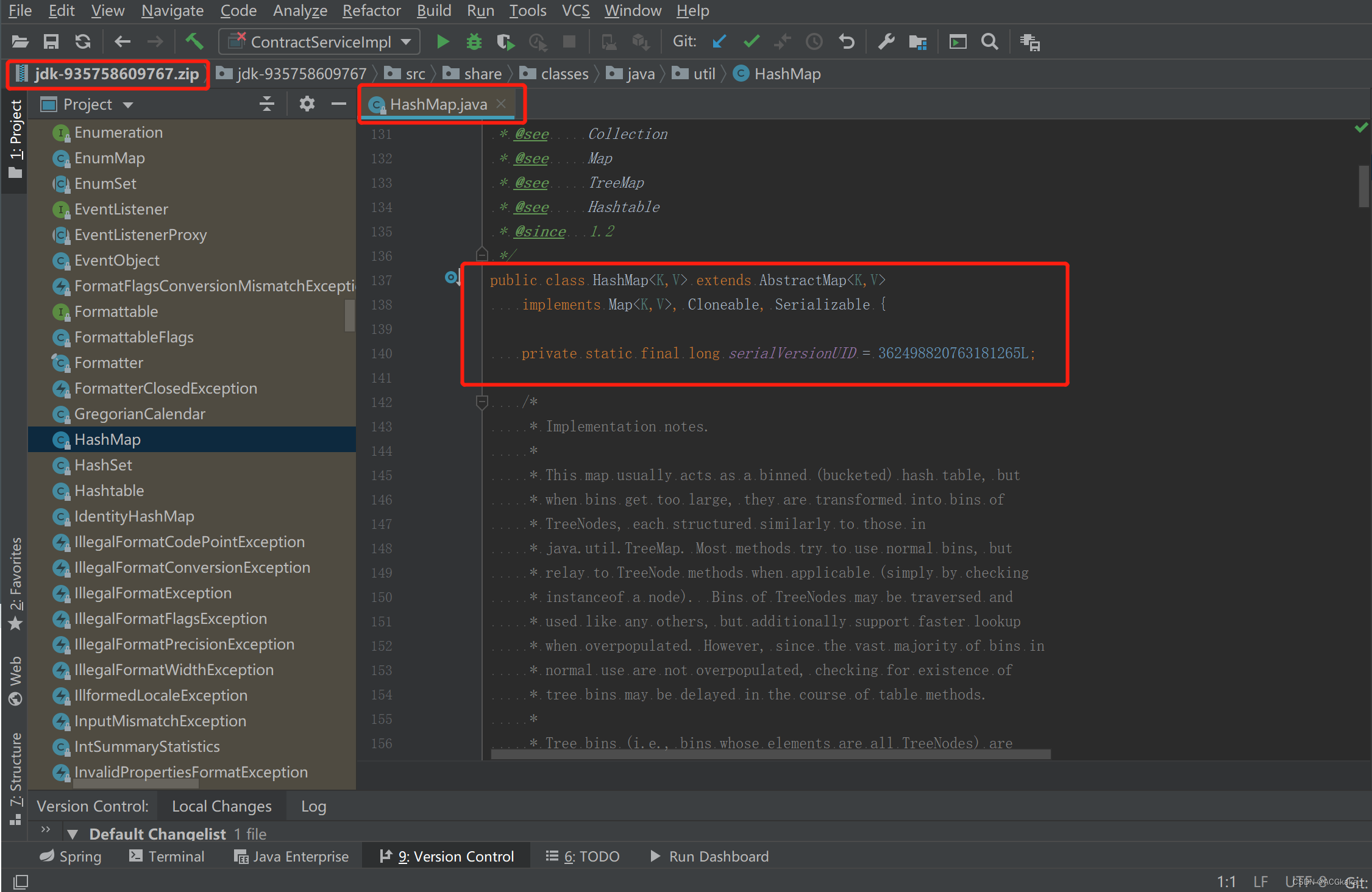Click the Search Everywhere magnifier icon

990,42
